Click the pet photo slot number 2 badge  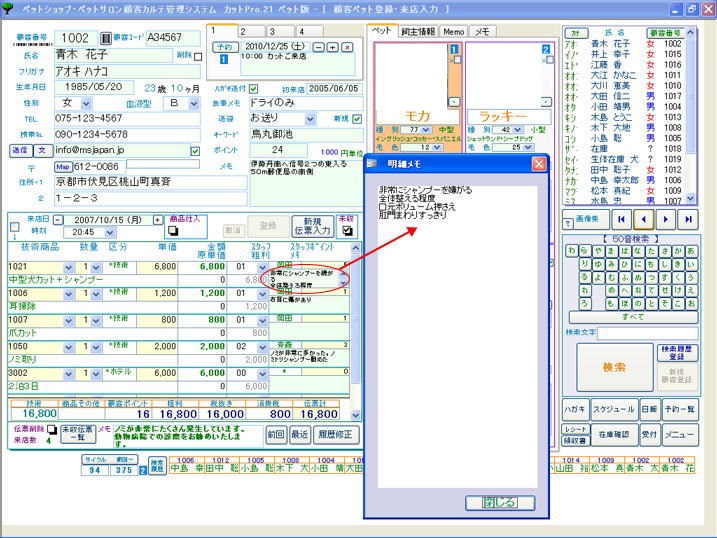(x=546, y=49)
